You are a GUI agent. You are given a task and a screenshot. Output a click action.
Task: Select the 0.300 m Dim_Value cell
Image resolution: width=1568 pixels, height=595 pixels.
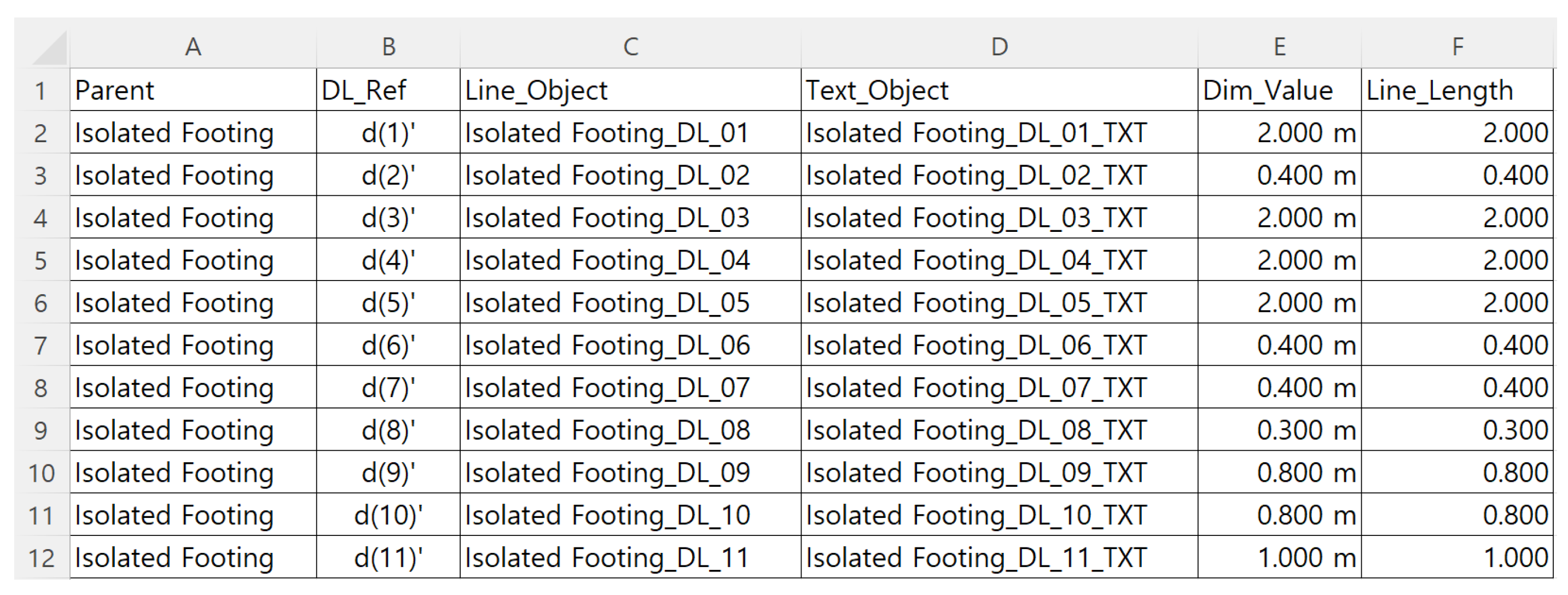click(x=1280, y=430)
